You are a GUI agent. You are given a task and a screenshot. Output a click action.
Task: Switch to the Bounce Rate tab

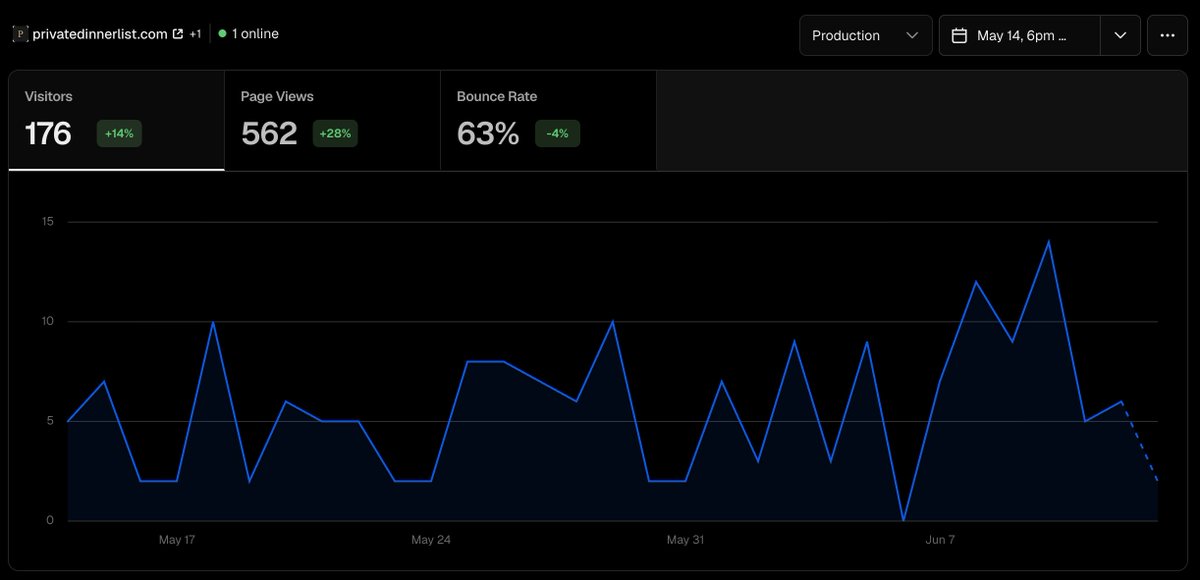click(x=549, y=121)
